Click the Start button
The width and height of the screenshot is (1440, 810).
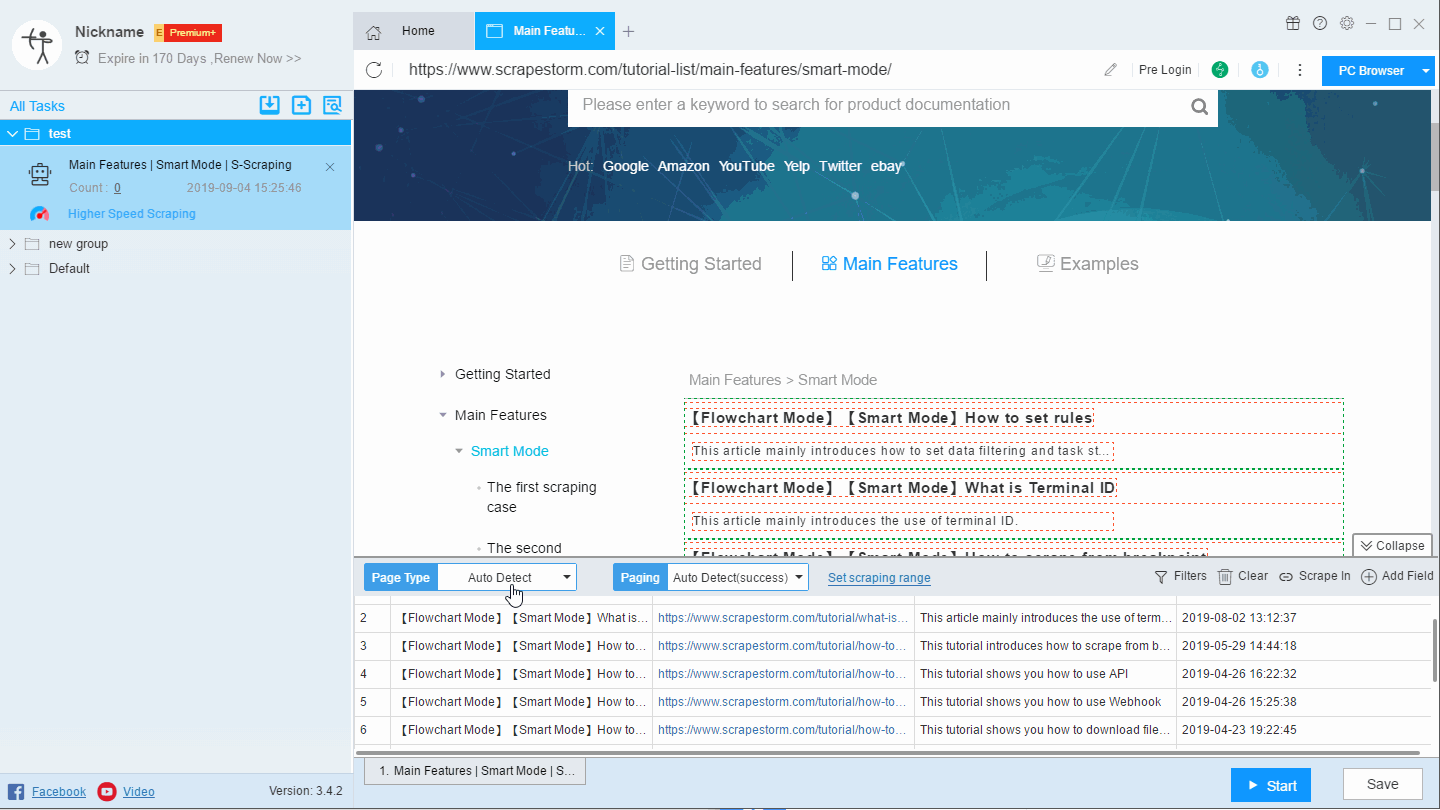click(x=1270, y=785)
